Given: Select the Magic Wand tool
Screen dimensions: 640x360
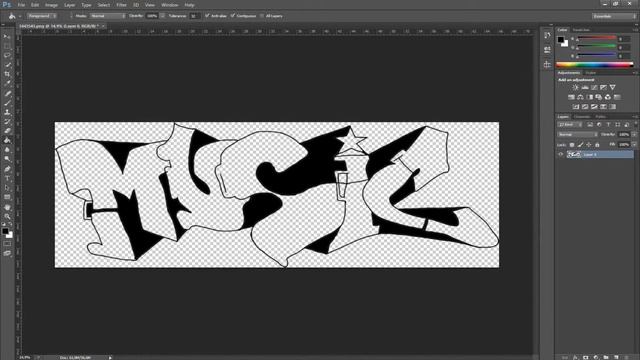Looking at the screenshot, I should click(x=7, y=65).
